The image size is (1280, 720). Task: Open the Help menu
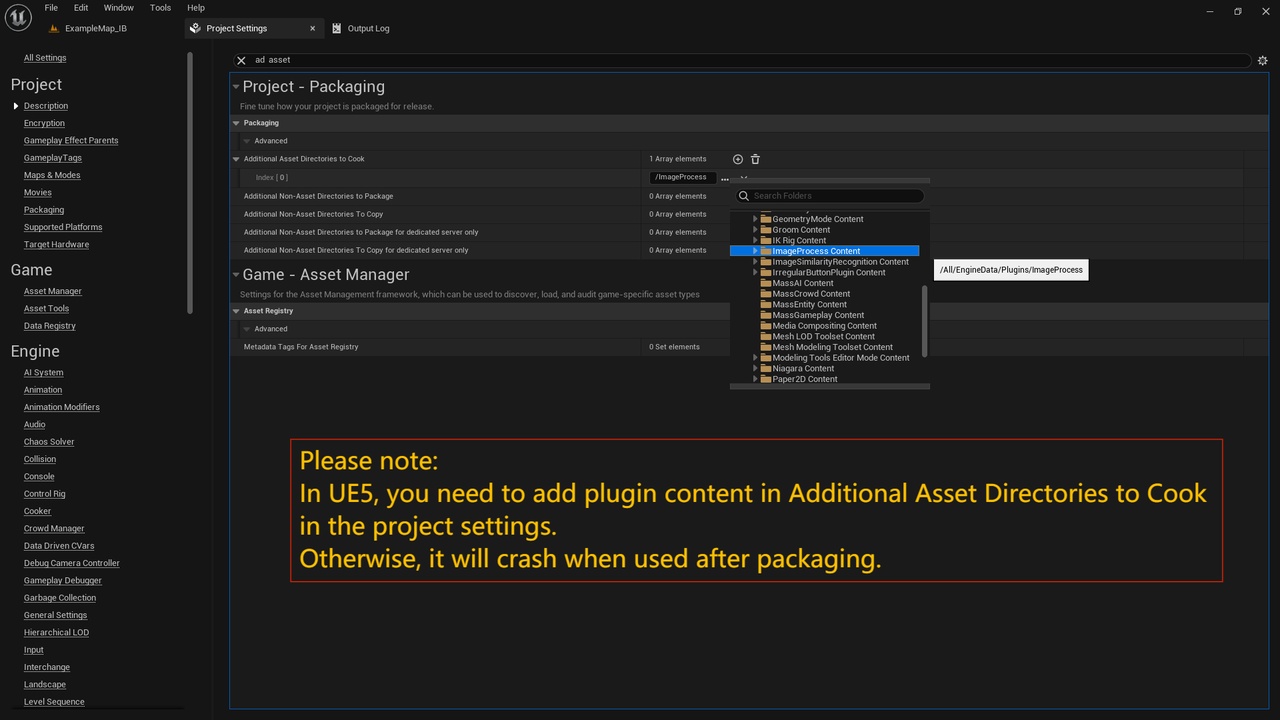pos(196,8)
